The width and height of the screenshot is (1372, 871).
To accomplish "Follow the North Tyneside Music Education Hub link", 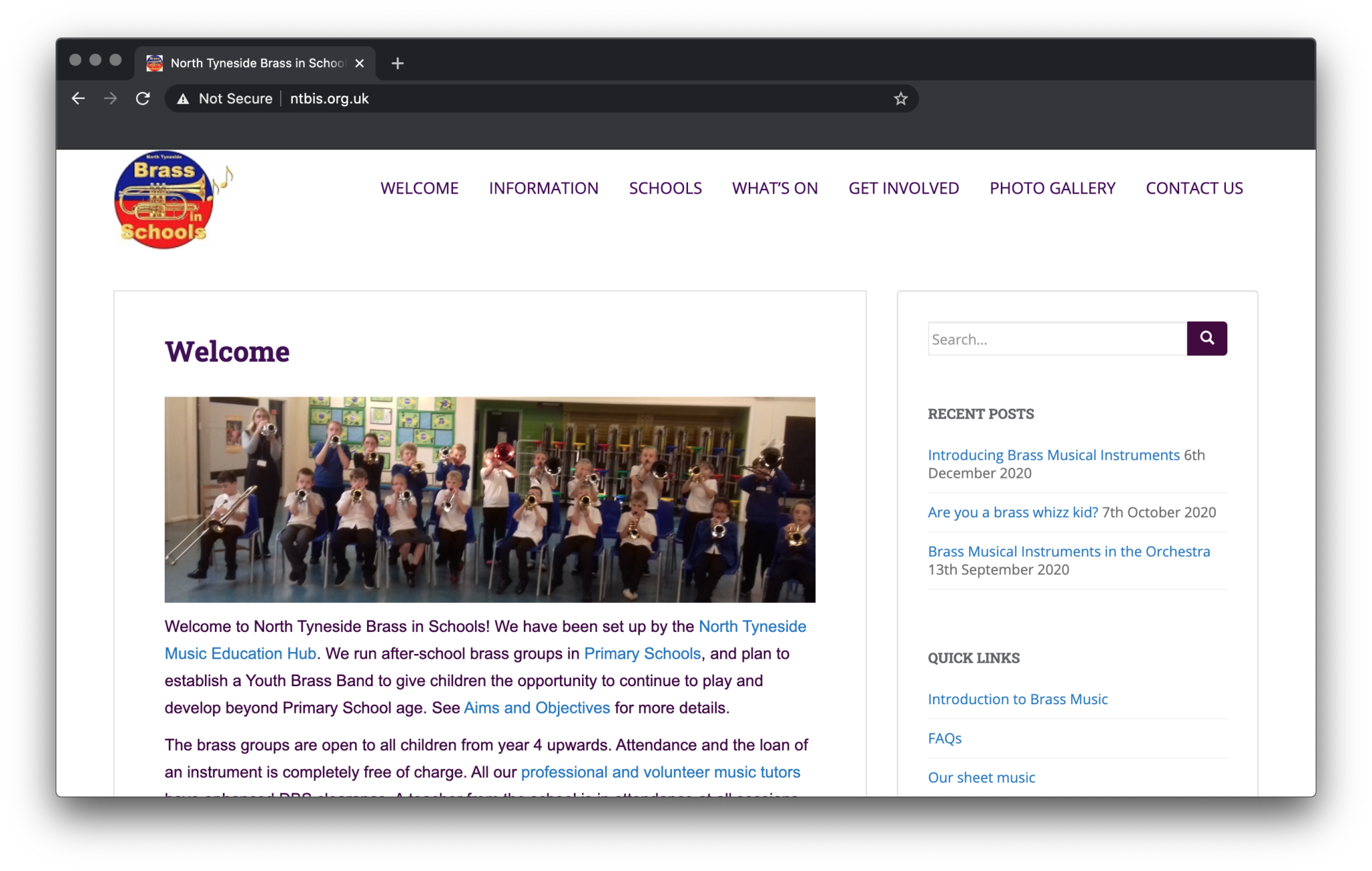I will (x=752, y=626).
